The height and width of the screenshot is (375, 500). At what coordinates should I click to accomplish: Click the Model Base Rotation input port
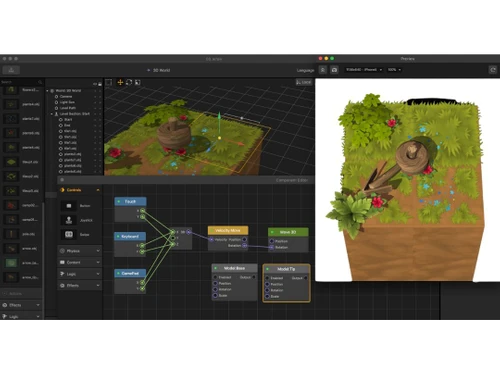pyautogui.click(x=215, y=289)
